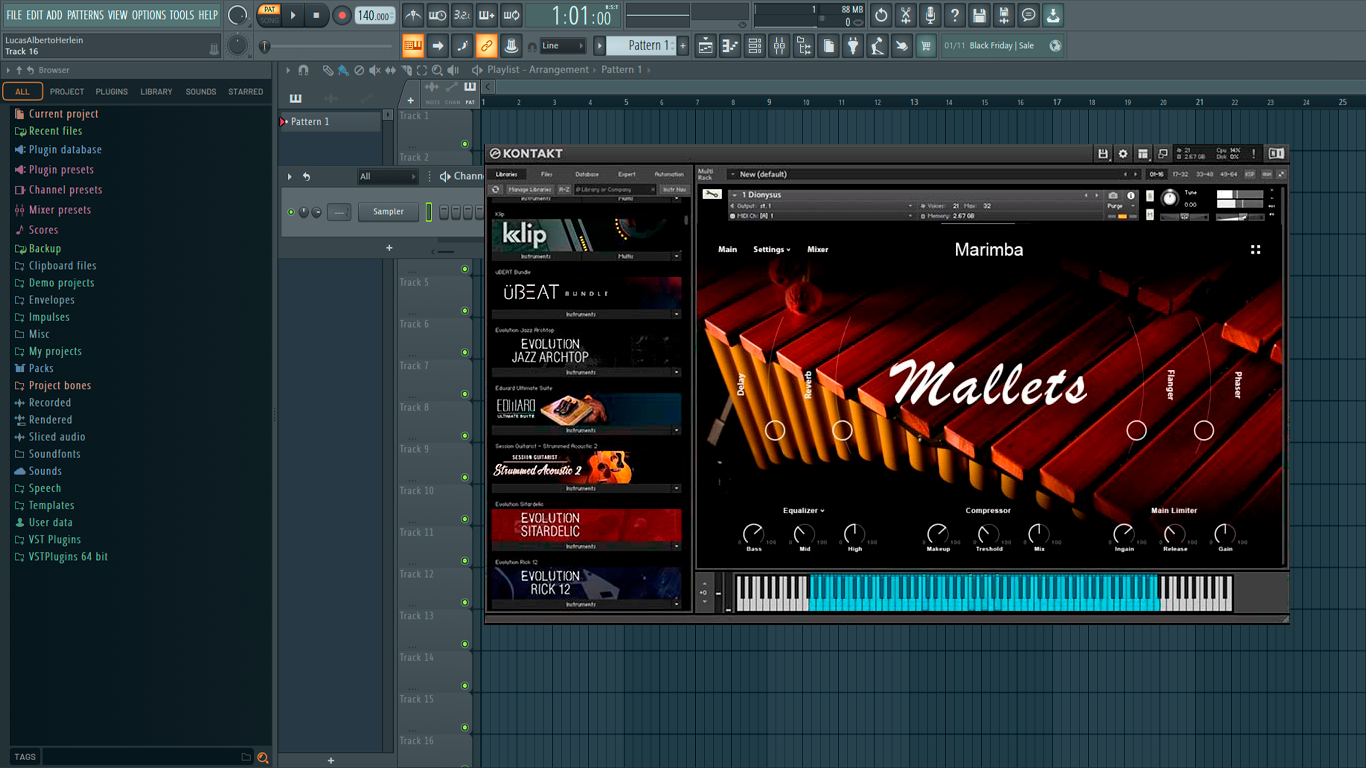Open the Mixer view icon

779,46
